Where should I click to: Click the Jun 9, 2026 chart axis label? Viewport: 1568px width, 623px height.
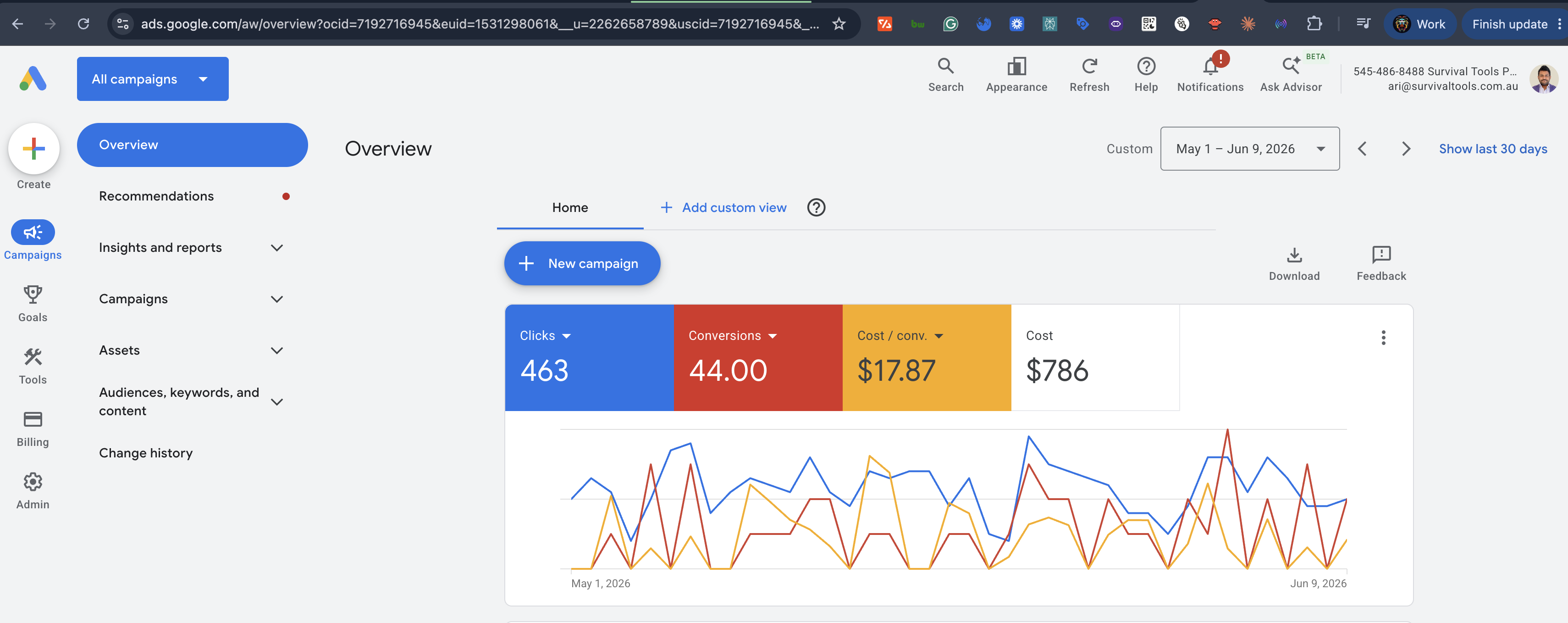[x=1318, y=584]
